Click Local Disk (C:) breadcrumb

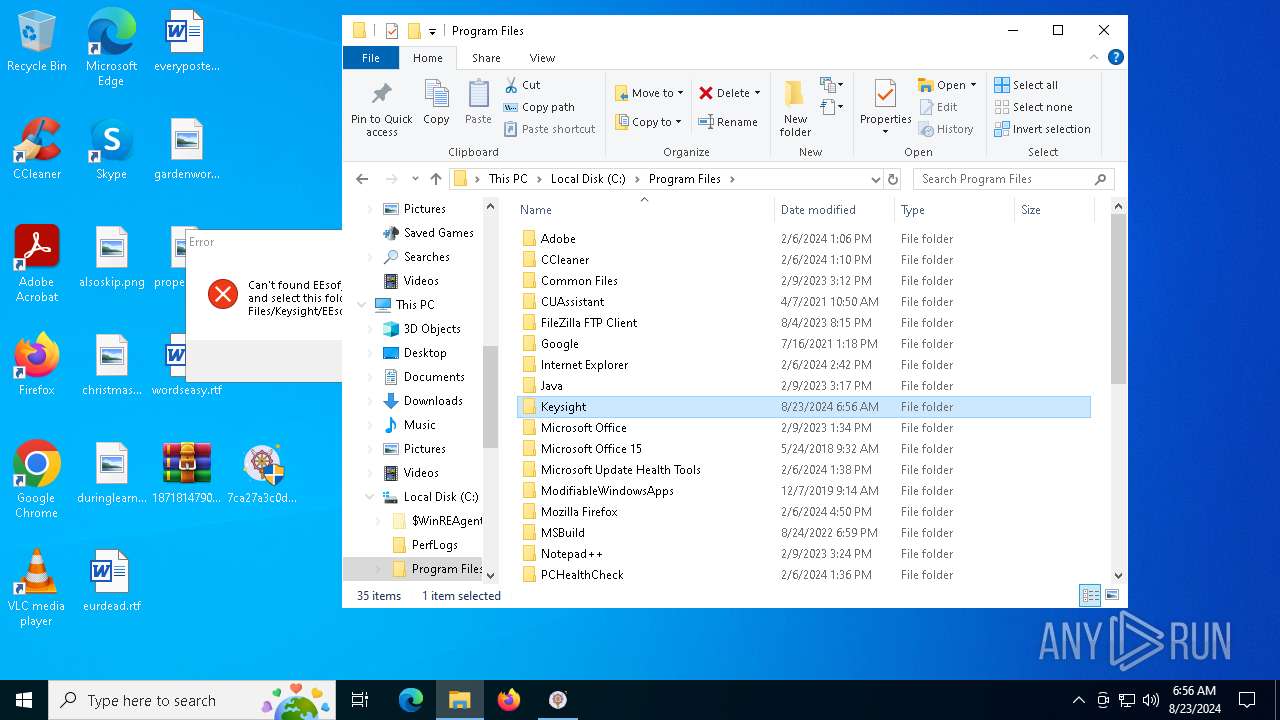pyautogui.click(x=588, y=179)
